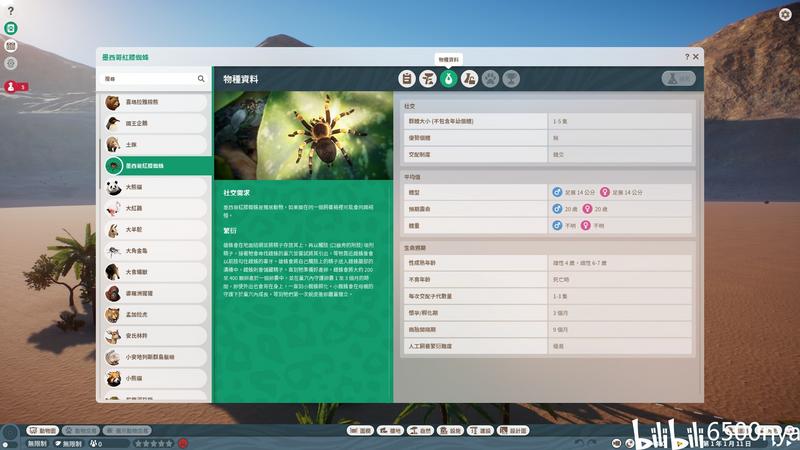Select the green species data tab icon

[448, 79]
